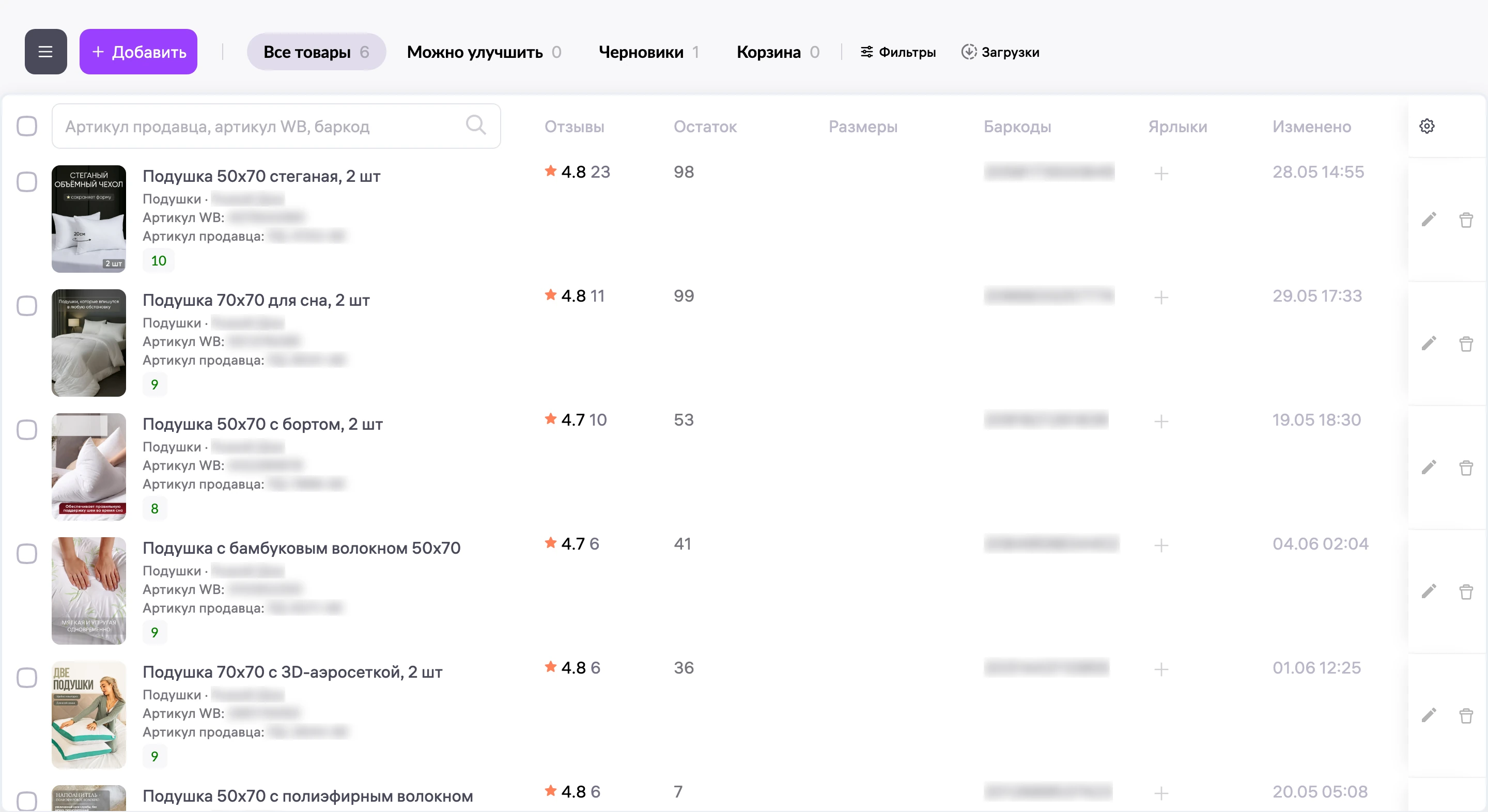Check the Подушка 50х70 с бортом row
1488x812 pixels.
pyautogui.click(x=26, y=430)
